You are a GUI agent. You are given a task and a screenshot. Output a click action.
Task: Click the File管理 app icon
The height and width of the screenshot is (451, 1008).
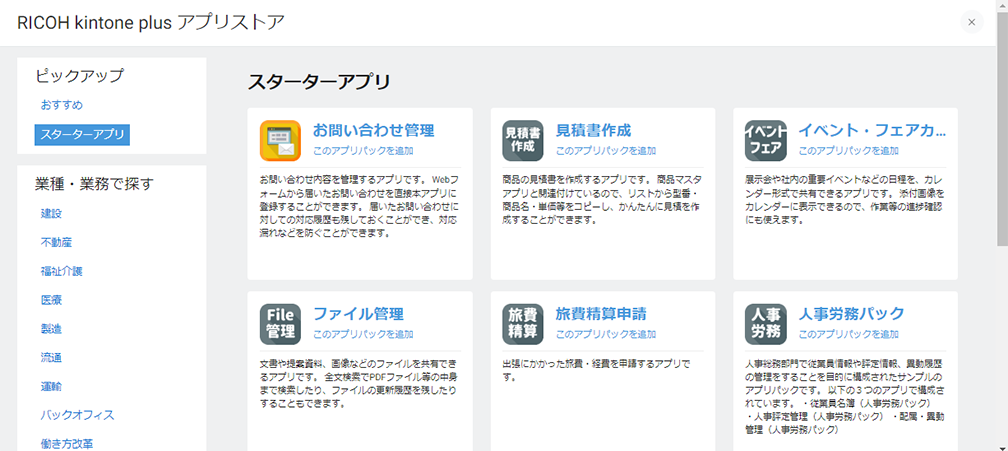tap(280, 323)
